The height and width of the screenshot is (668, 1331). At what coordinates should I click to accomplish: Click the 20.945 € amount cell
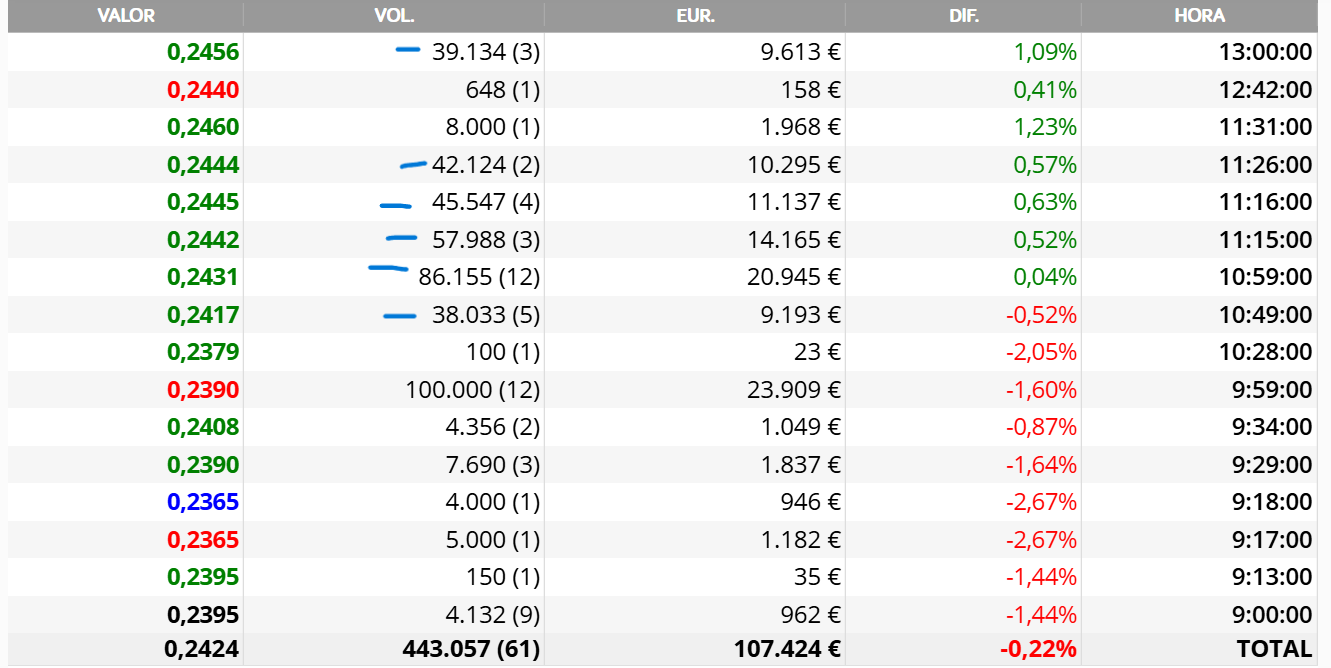point(796,277)
